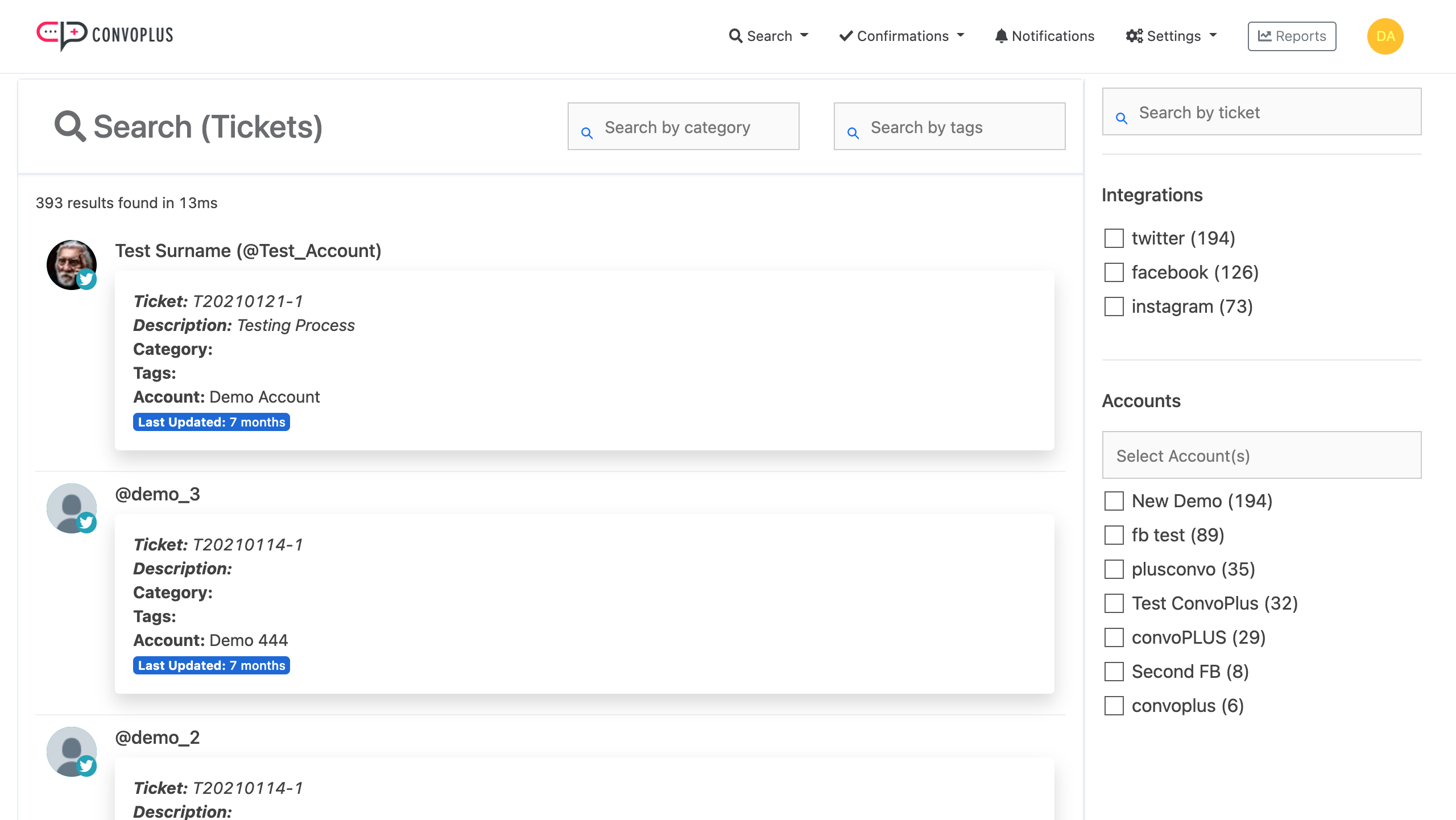The image size is (1456, 820).
Task: Check the facebook (126) integration filter
Action: pos(1114,272)
